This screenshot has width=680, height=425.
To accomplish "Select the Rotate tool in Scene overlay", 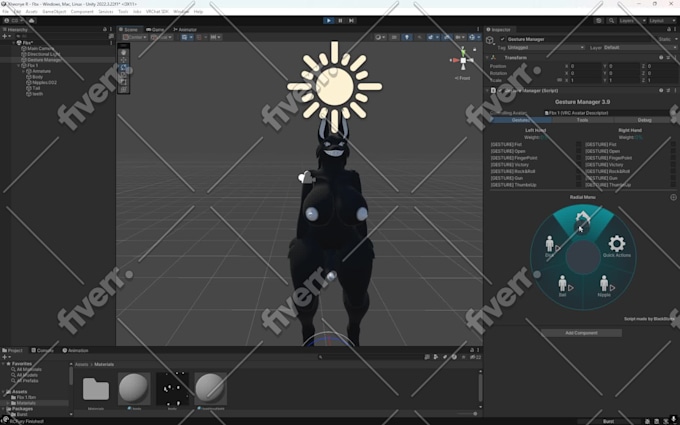I will pyautogui.click(x=124, y=67).
